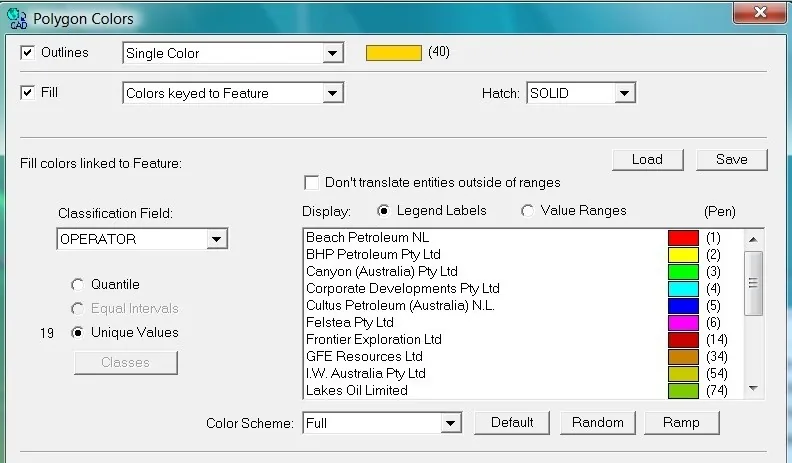This screenshot has width=792, height=463.
Task: Click the olive swatch for I.W. Australia Pty Ltd
Action: coord(683,374)
